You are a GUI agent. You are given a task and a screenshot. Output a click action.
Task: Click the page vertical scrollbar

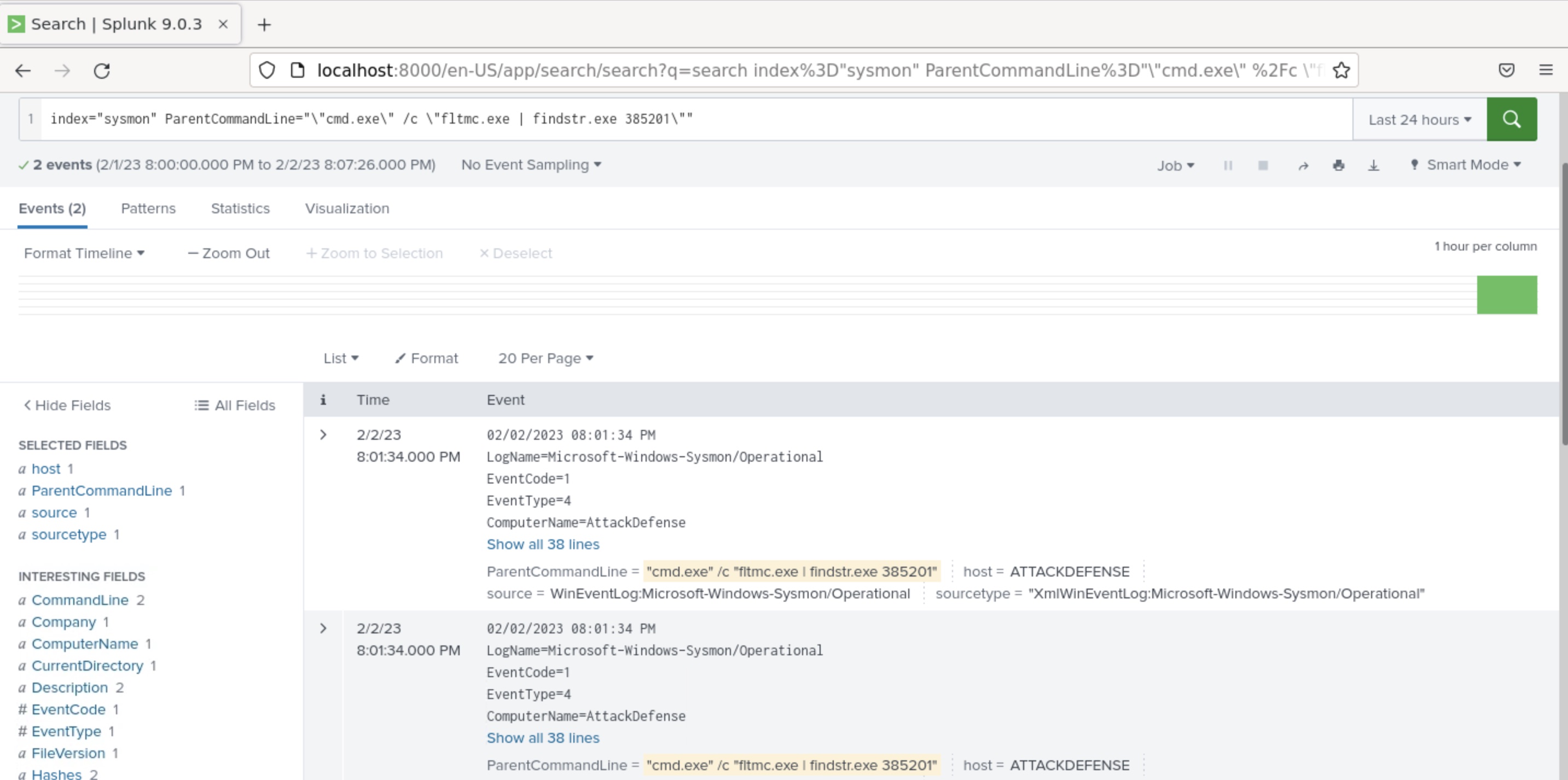(x=1564, y=304)
